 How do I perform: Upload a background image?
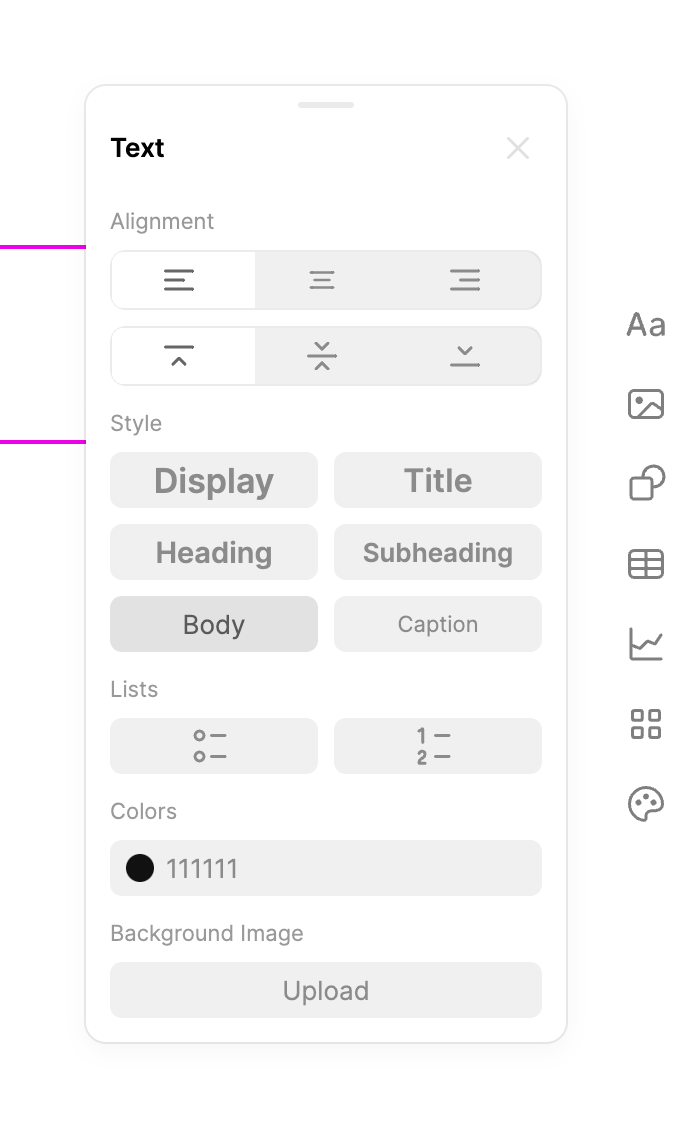coord(325,990)
